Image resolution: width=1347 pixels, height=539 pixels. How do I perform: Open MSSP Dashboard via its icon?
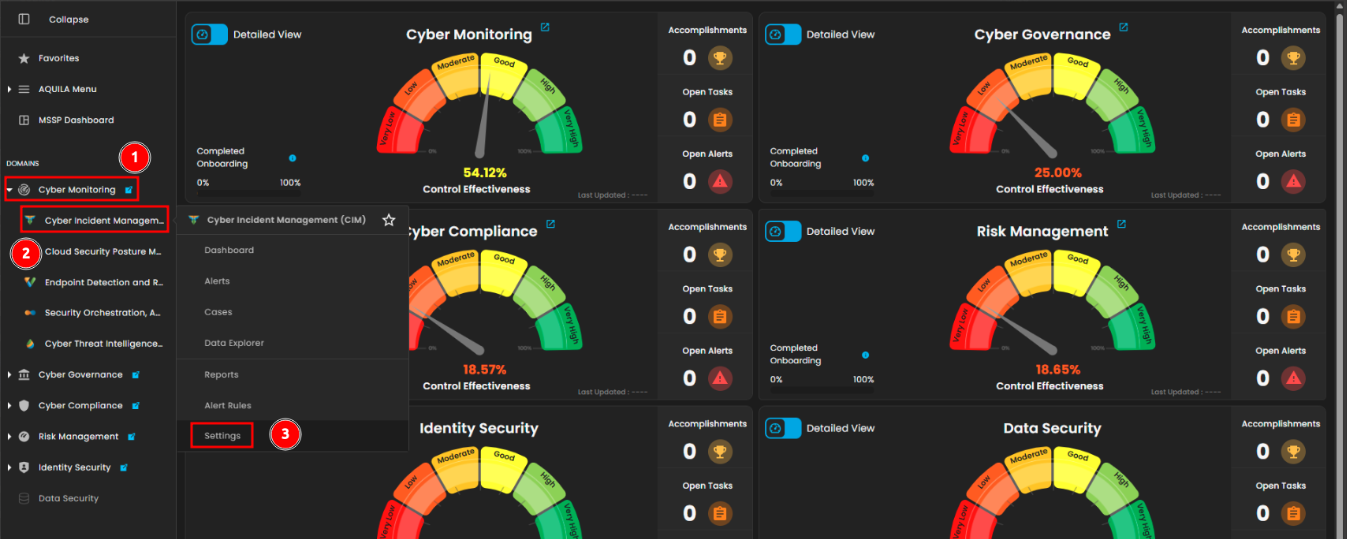pos(24,120)
